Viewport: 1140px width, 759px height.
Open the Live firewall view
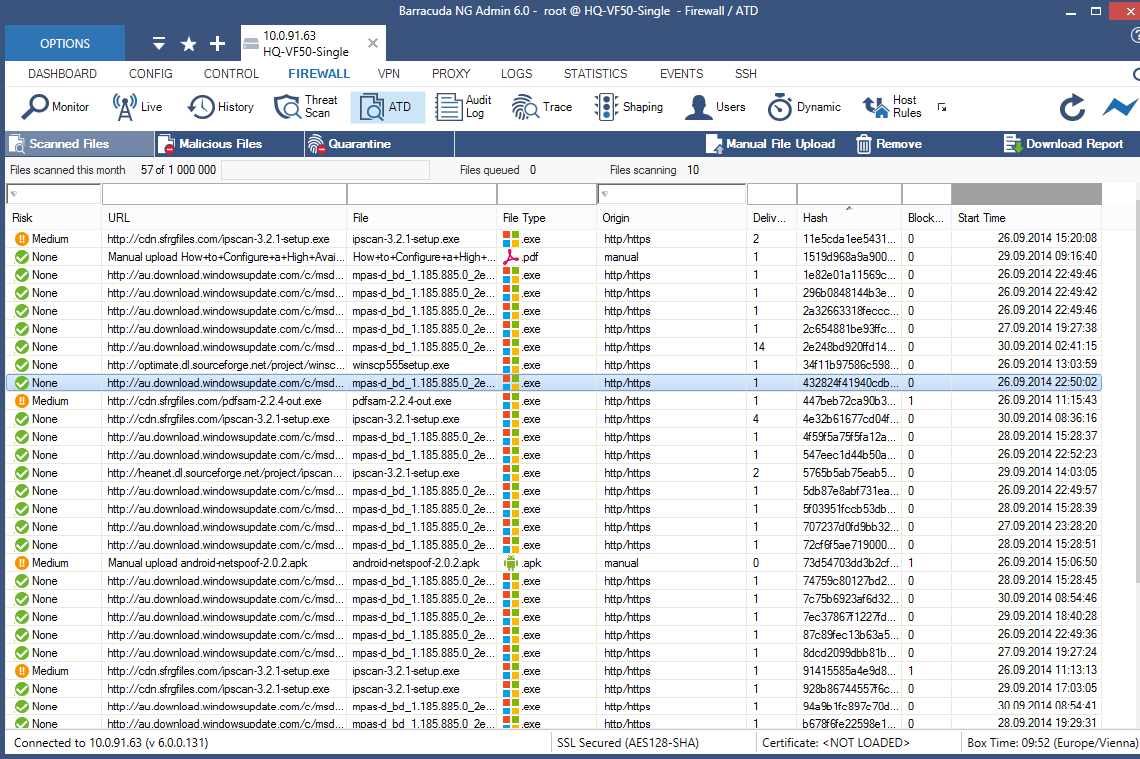[137, 107]
